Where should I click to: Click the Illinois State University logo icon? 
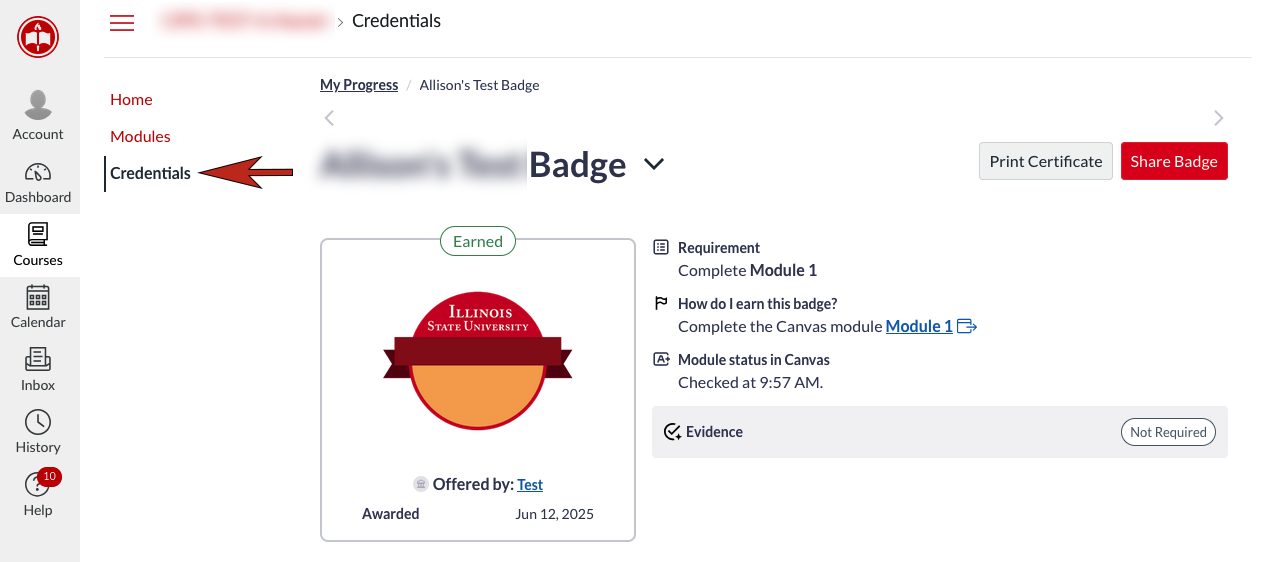coord(38,38)
